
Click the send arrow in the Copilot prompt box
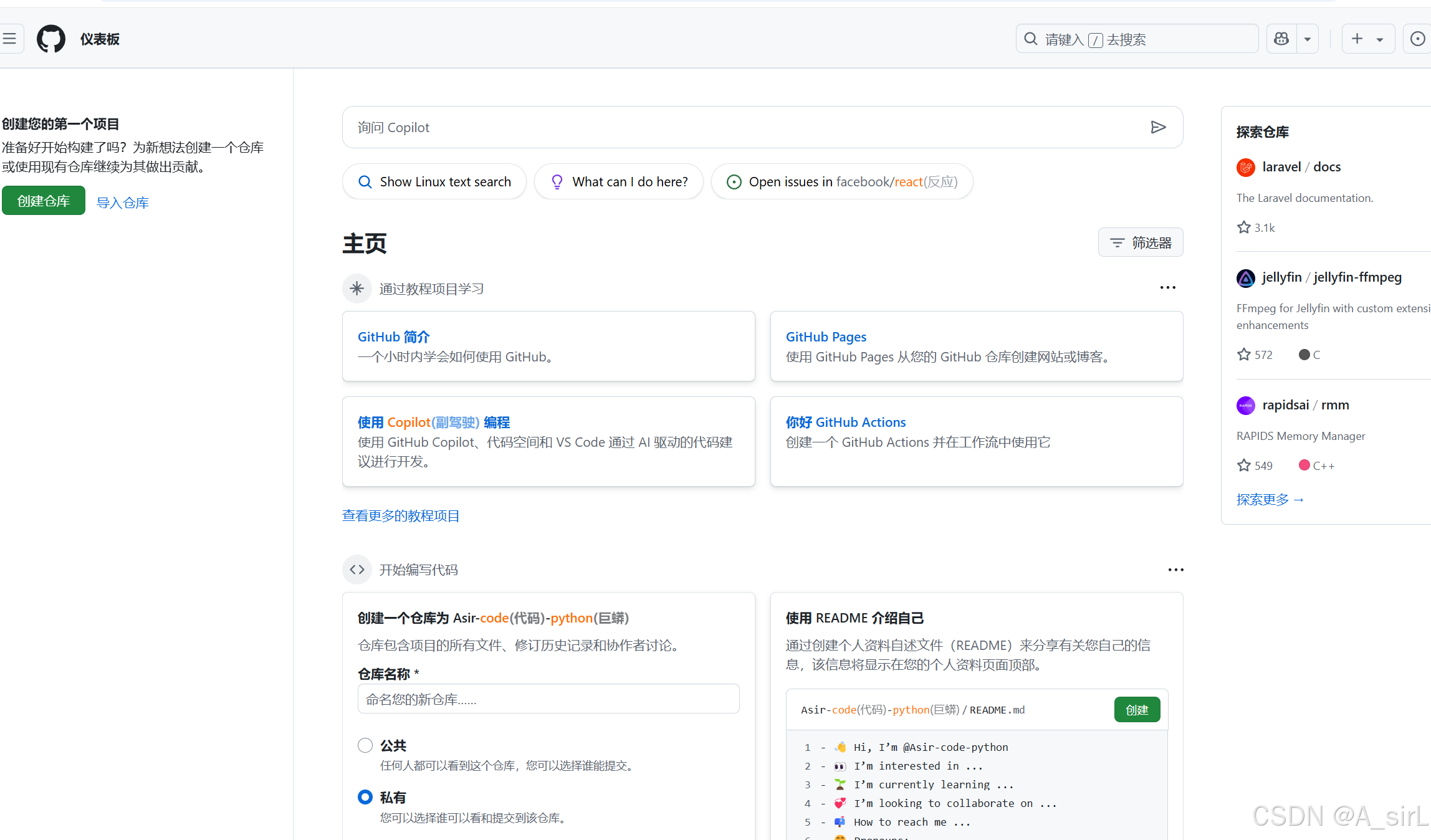1159,127
